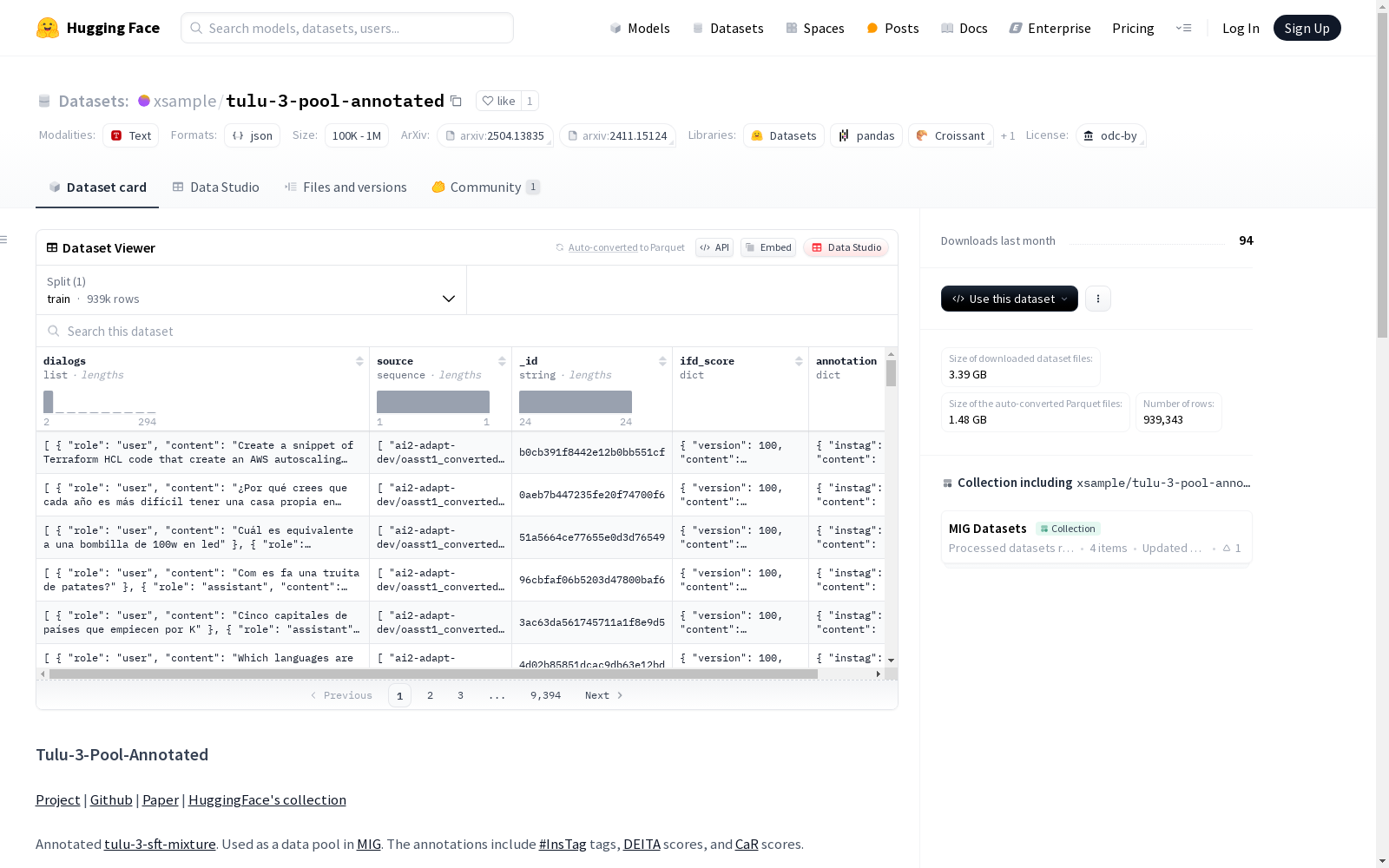Image resolution: width=1389 pixels, height=868 pixels.
Task: Open Posts in top navigation
Action: [892, 28]
